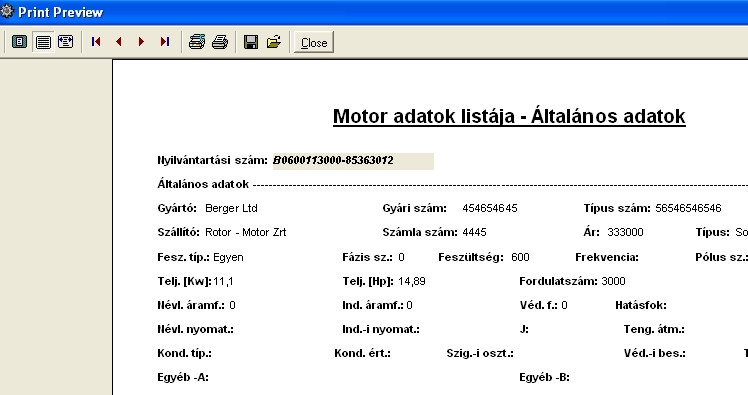Print the report with printer icon
The height and width of the screenshot is (395, 748).
click(x=220, y=42)
